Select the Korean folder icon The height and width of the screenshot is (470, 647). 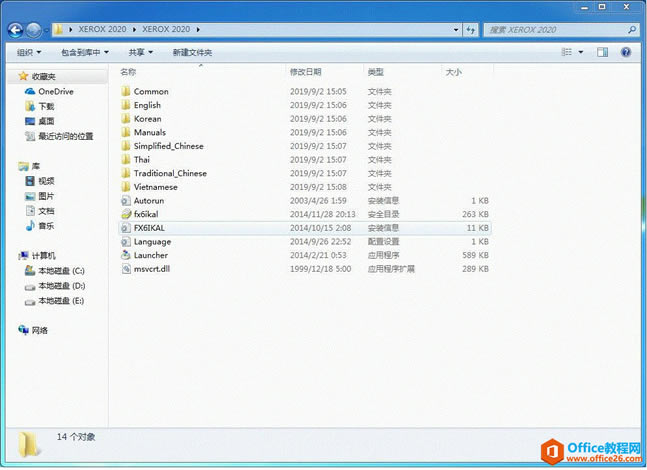click(x=126, y=118)
